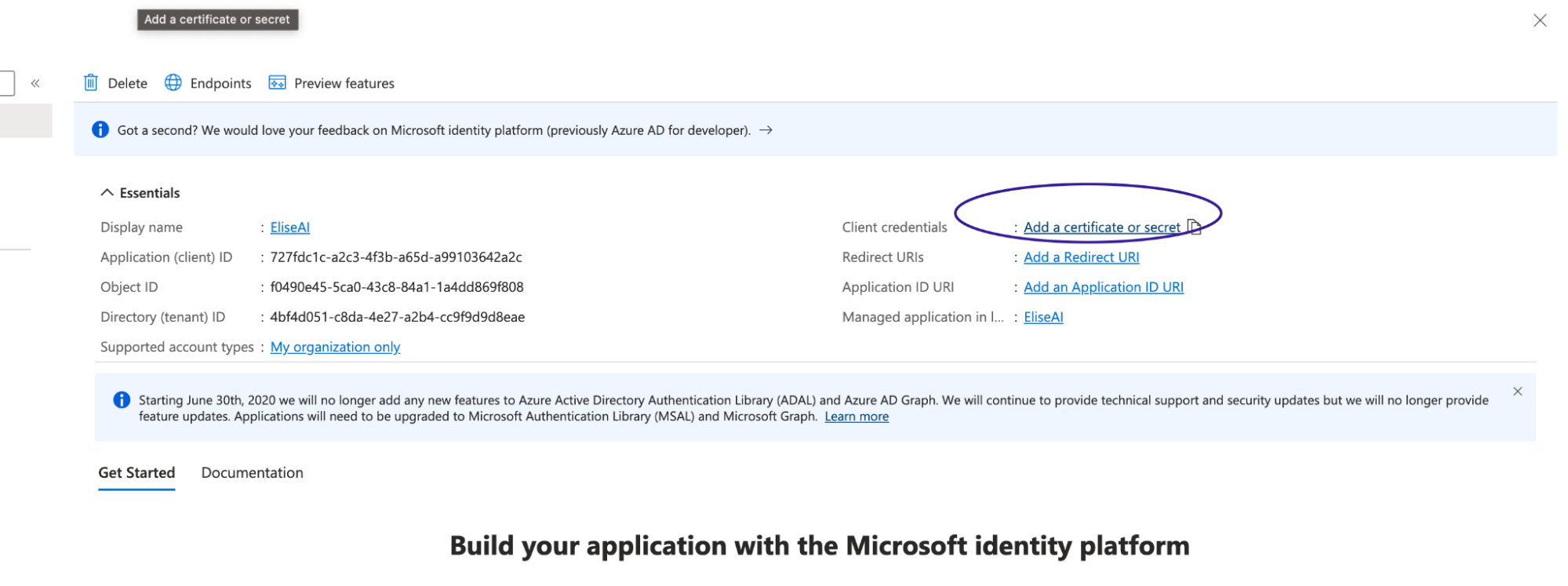Select the Object ID value
The width and height of the screenshot is (1568, 586).
pyautogui.click(x=397, y=287)
